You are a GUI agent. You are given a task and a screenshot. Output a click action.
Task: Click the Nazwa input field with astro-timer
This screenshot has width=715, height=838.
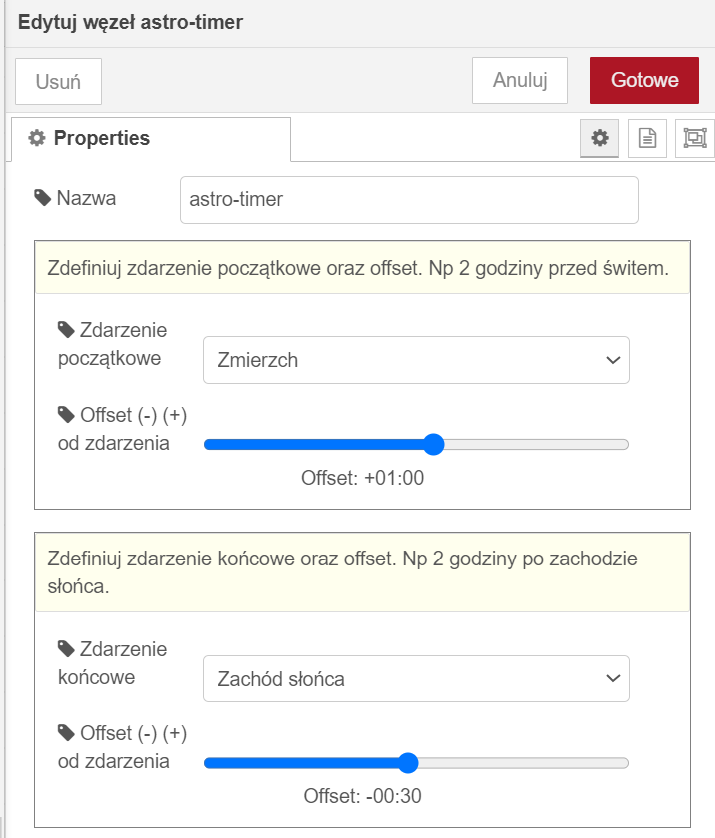point(409,200)
